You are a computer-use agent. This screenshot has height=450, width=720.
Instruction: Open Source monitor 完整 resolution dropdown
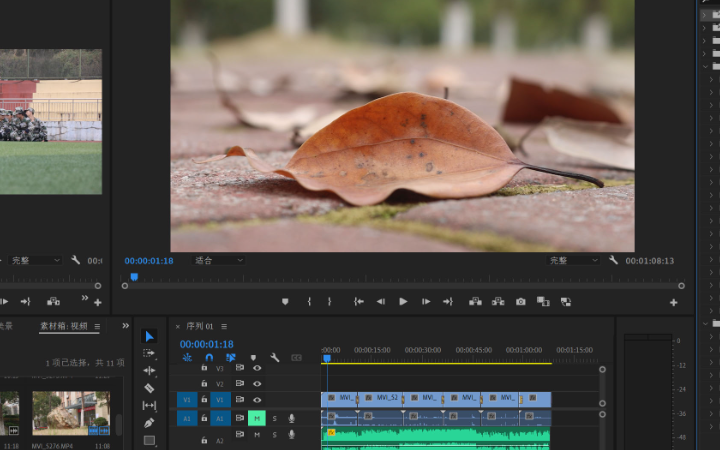coord(34,260)
